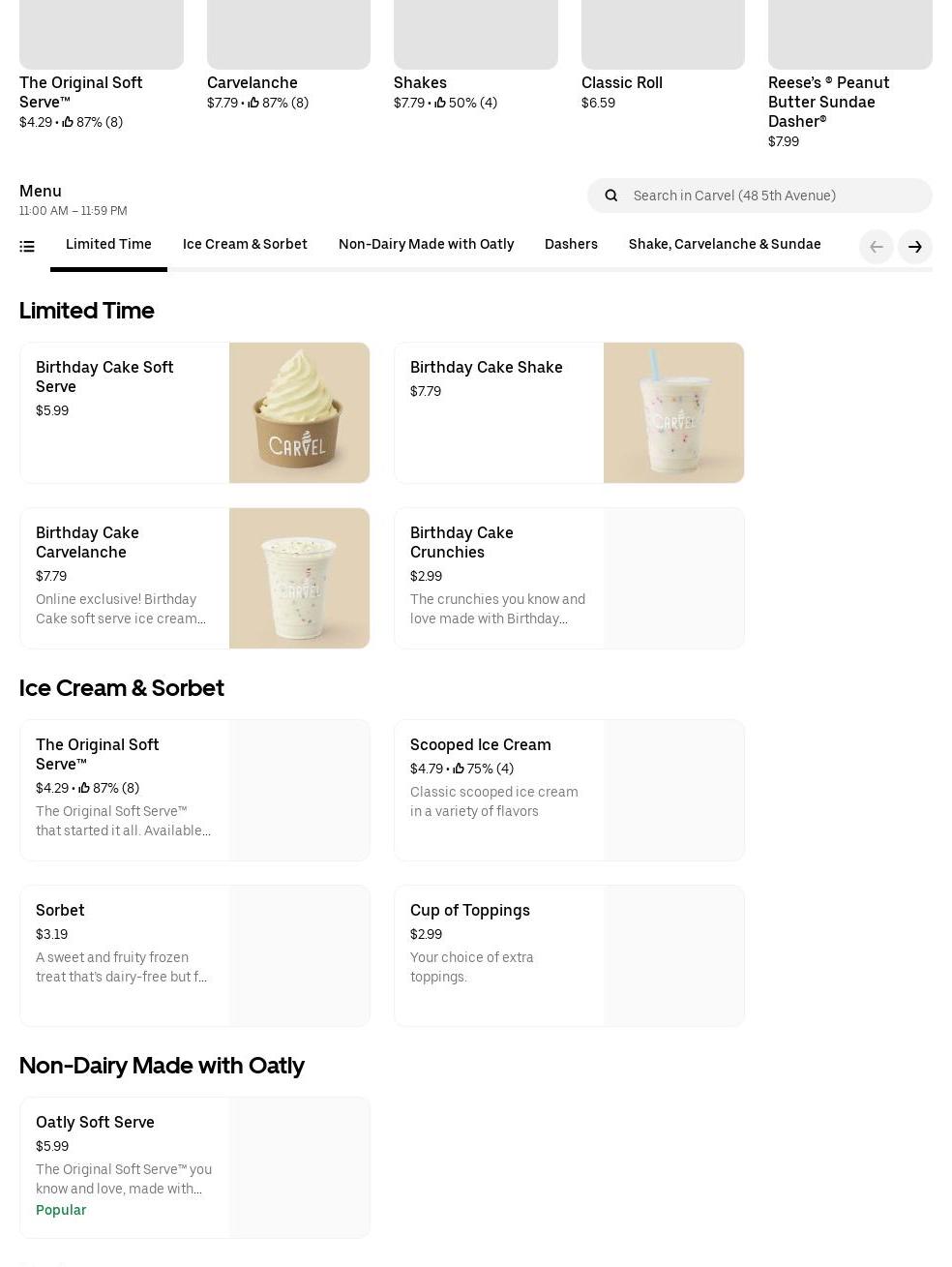
Task: Click the menu list icon
Action: pos(27,247)
